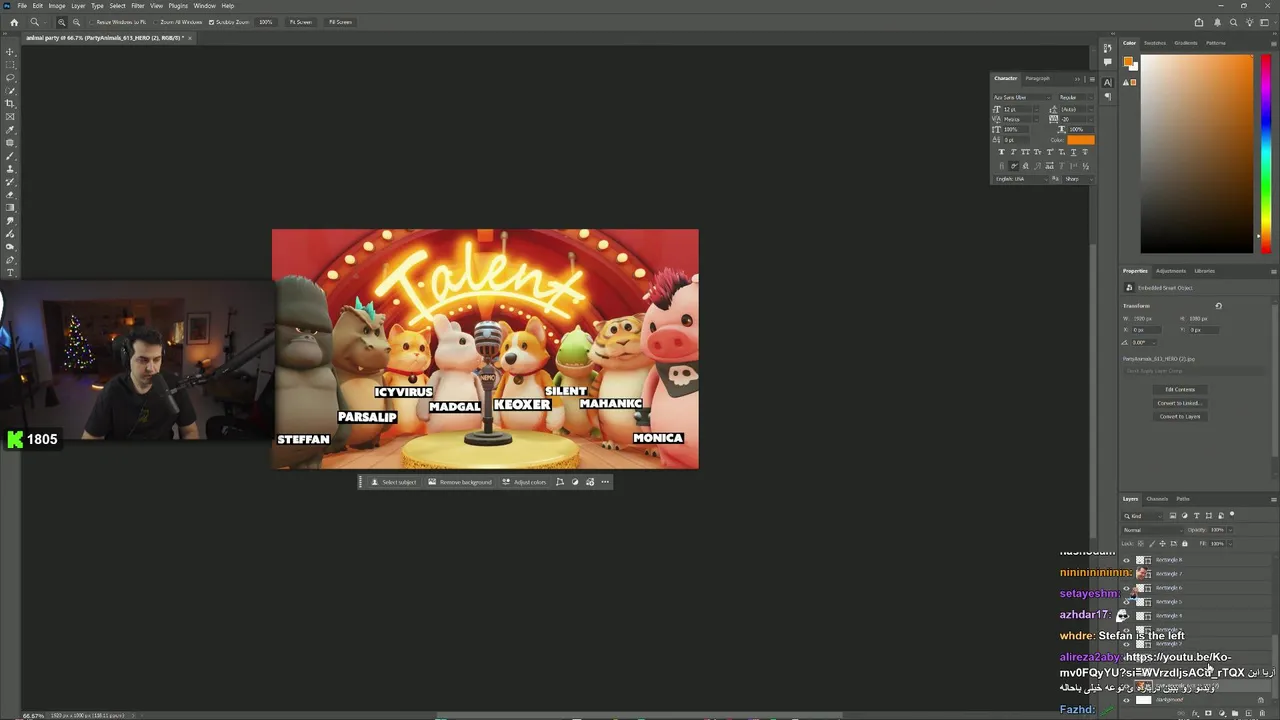The image size is (1280, 720).
Task: Open the Image menu
Action: point(57,6)
